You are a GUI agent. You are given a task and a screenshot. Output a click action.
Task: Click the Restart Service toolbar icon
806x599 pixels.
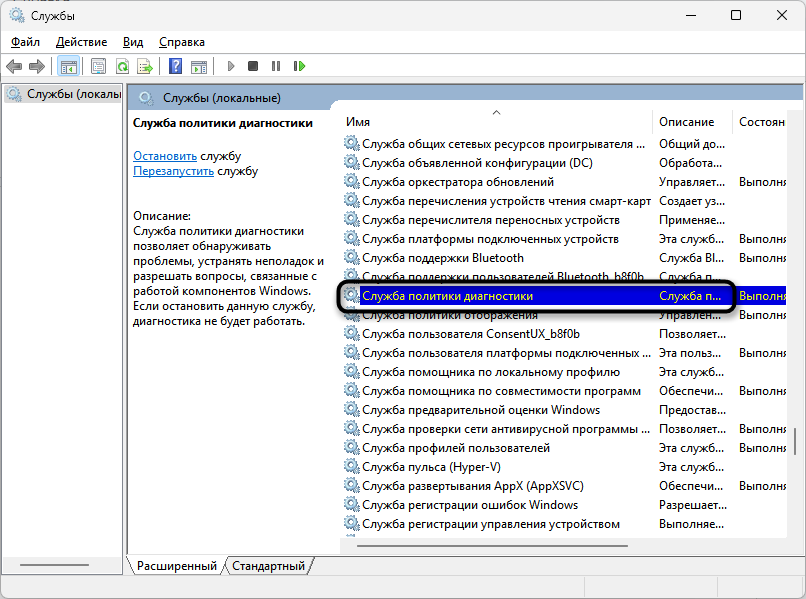[299, 66]
